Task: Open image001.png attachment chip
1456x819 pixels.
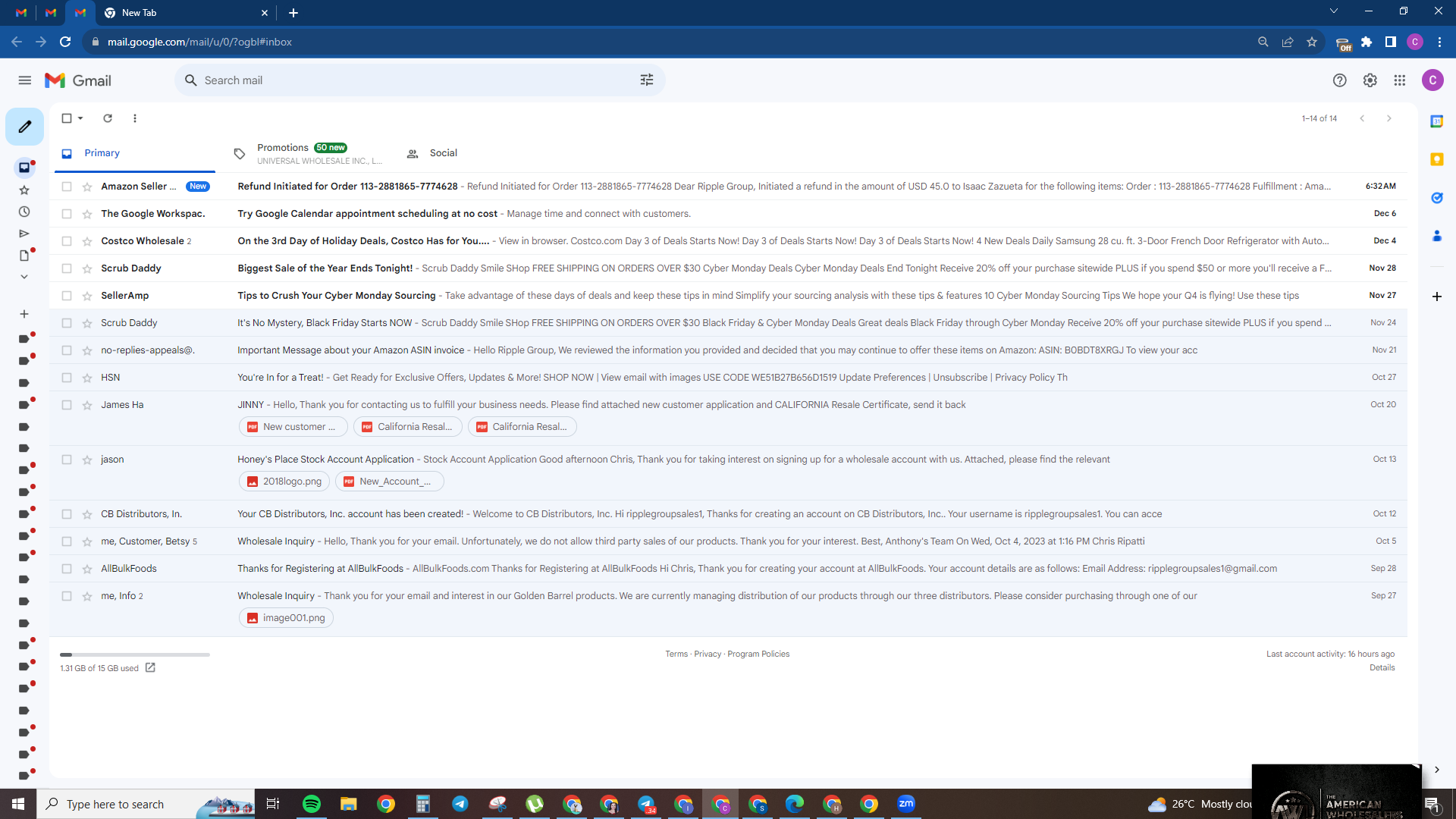Action: 287,618
